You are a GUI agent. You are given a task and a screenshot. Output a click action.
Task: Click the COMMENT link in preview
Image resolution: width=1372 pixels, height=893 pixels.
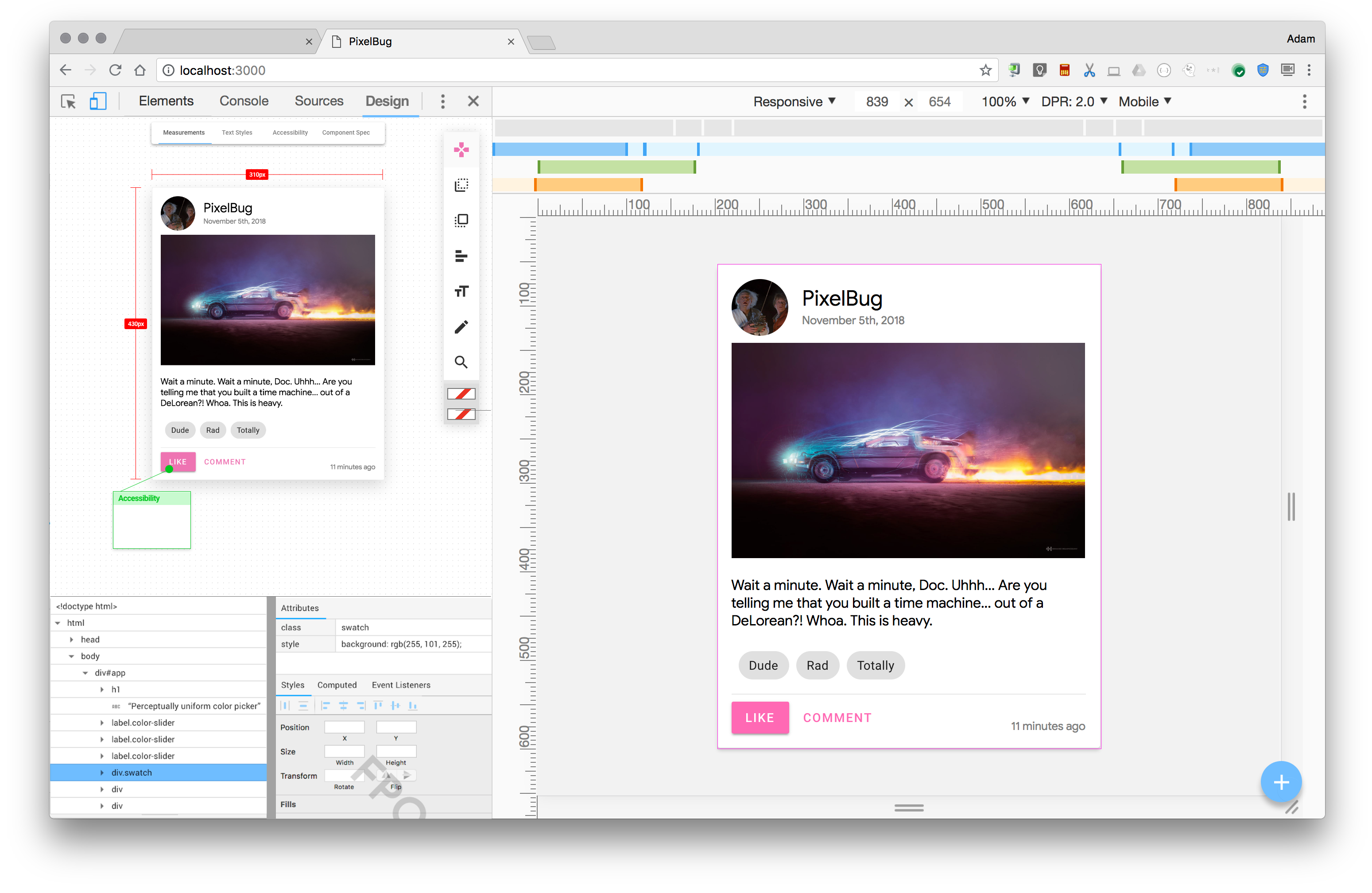(837, 718)
